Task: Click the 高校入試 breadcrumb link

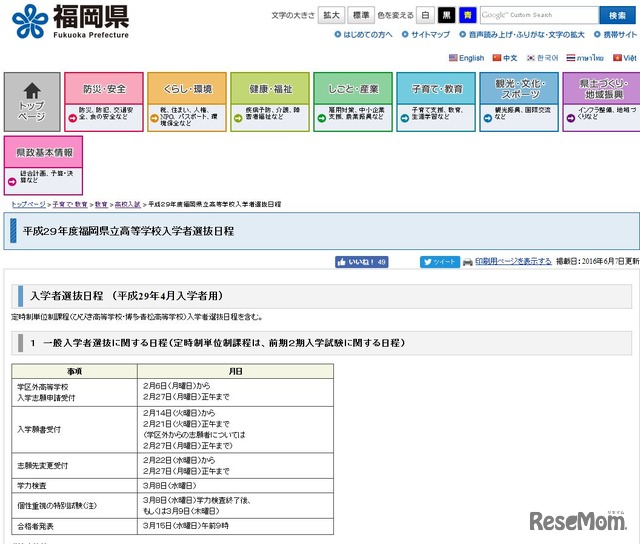Action: [x=127, y=204]
